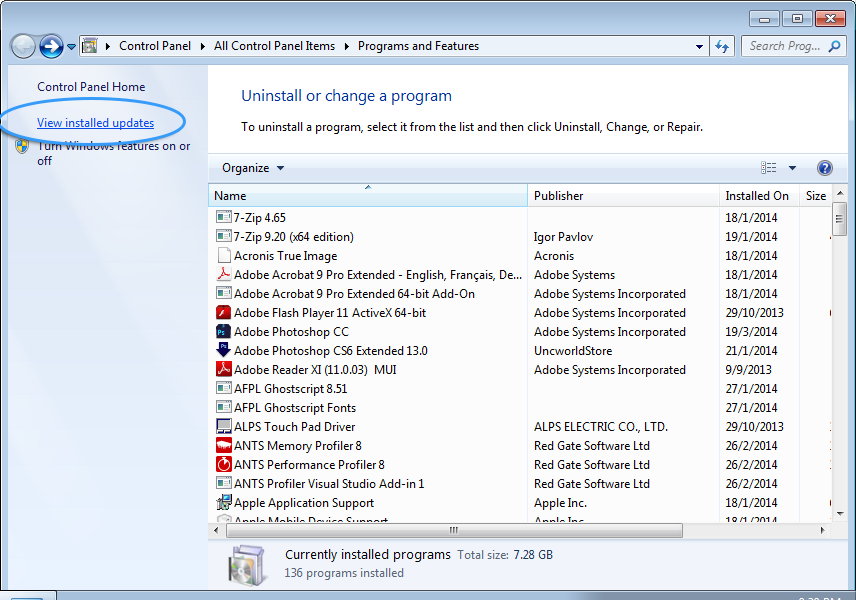Screen dimensions: 856x600
Task: Expand arrow before Control Panel in breadcrumb
Action: click(x=108, y=46)
